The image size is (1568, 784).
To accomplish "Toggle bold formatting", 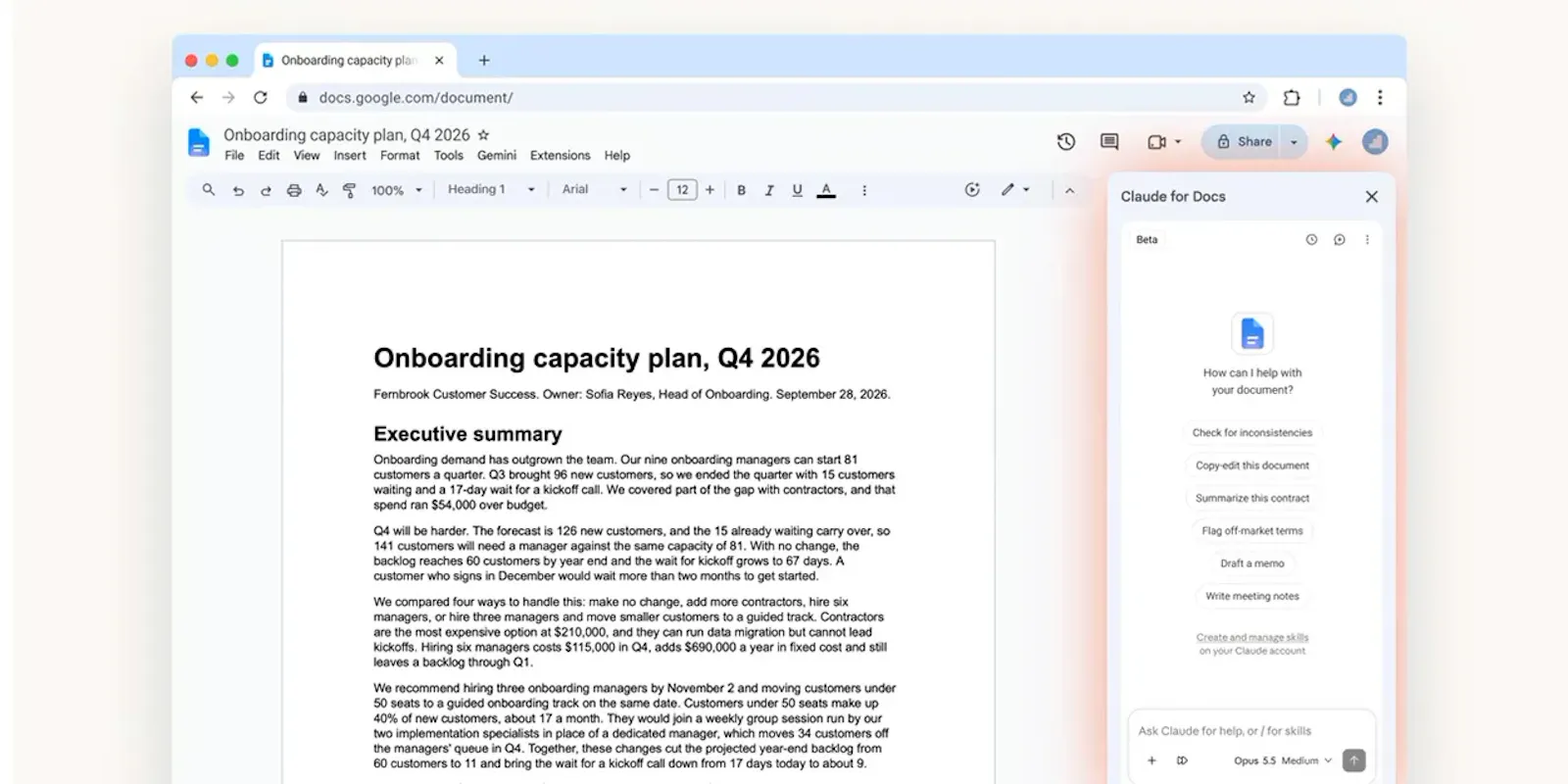I will (x=742, y=190).
